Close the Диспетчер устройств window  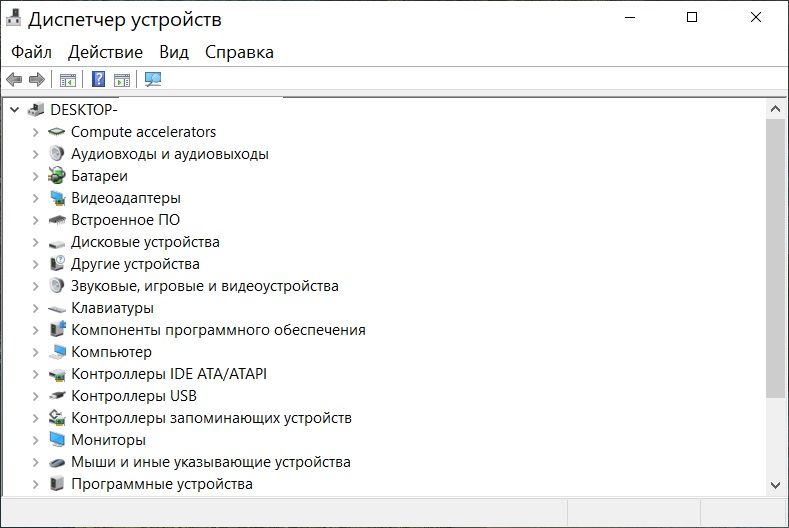click(x=756, y=18)
